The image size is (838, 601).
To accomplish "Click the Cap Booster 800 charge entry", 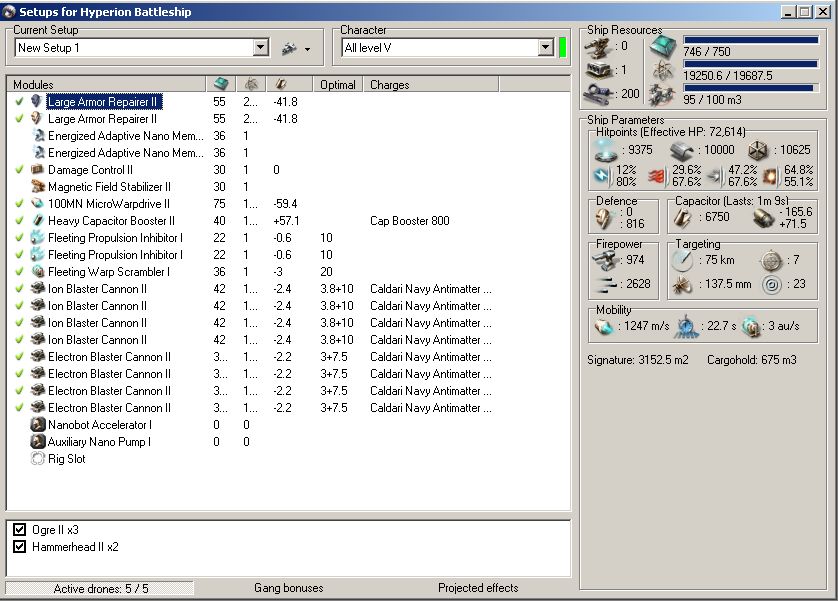I will pyautogui.click(x=409, y=221).
